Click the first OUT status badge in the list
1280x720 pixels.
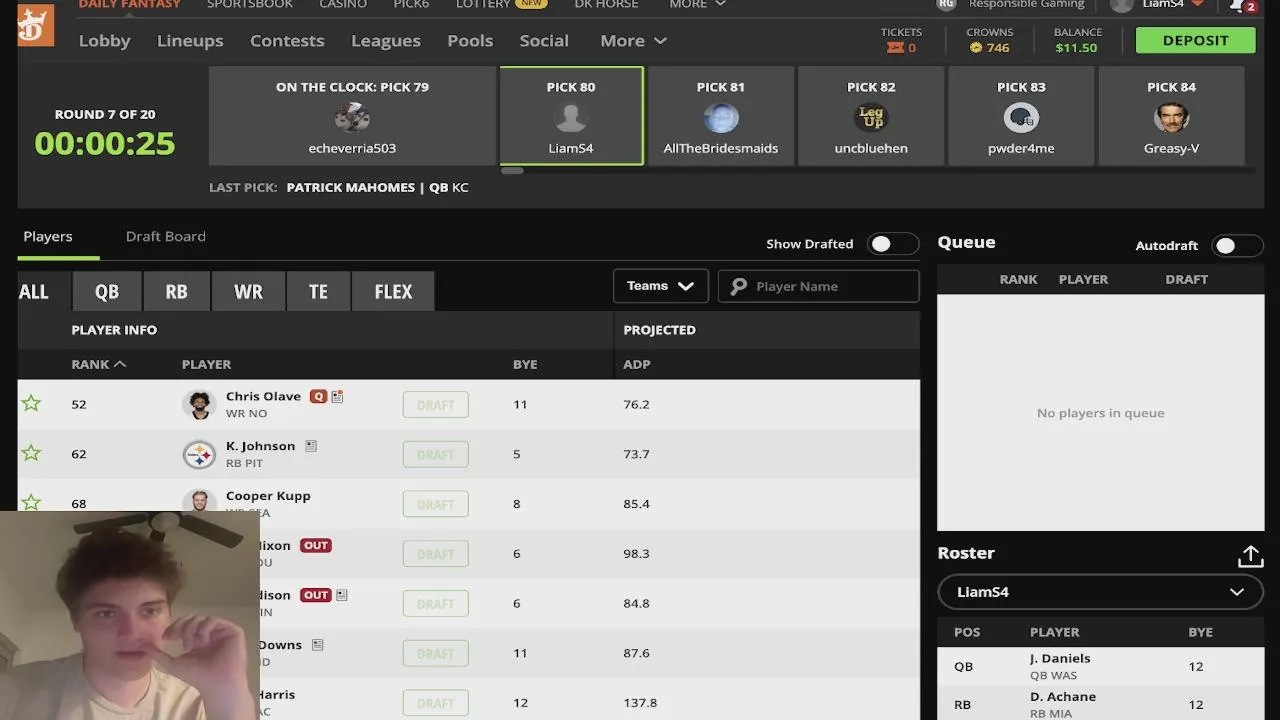tap(316, 545)
